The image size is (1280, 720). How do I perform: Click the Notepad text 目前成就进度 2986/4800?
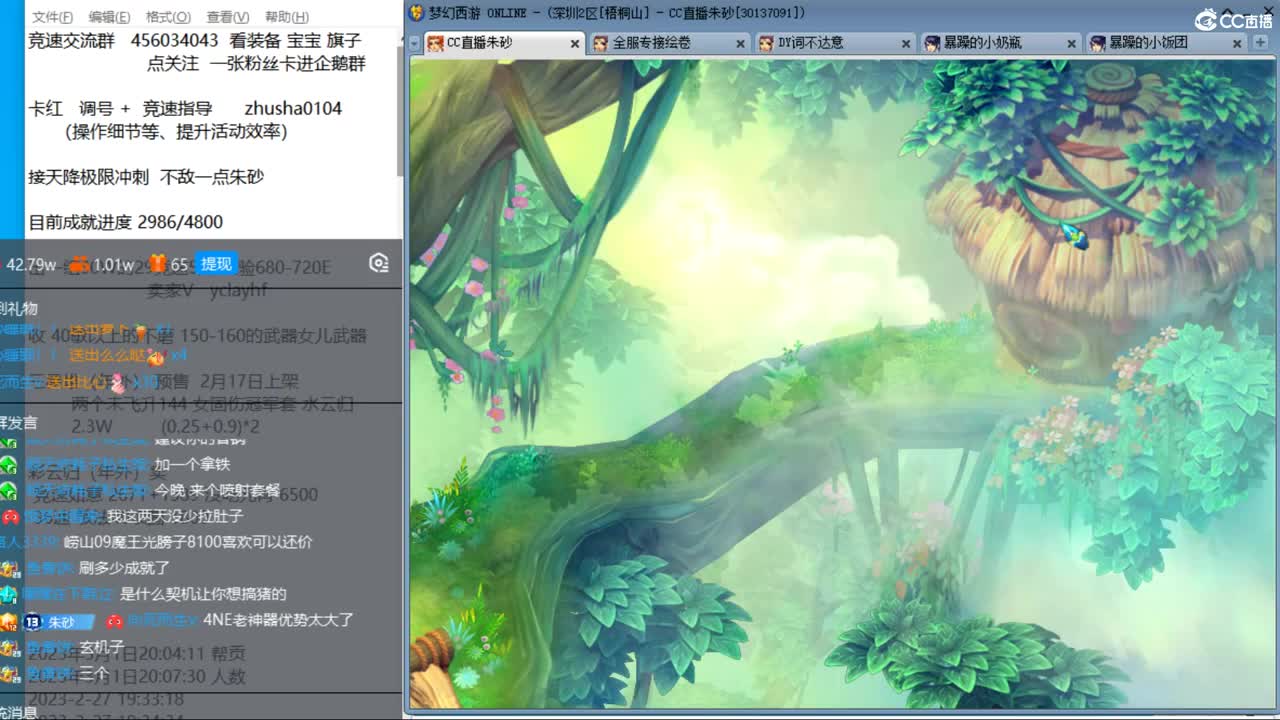click(126, 222)
